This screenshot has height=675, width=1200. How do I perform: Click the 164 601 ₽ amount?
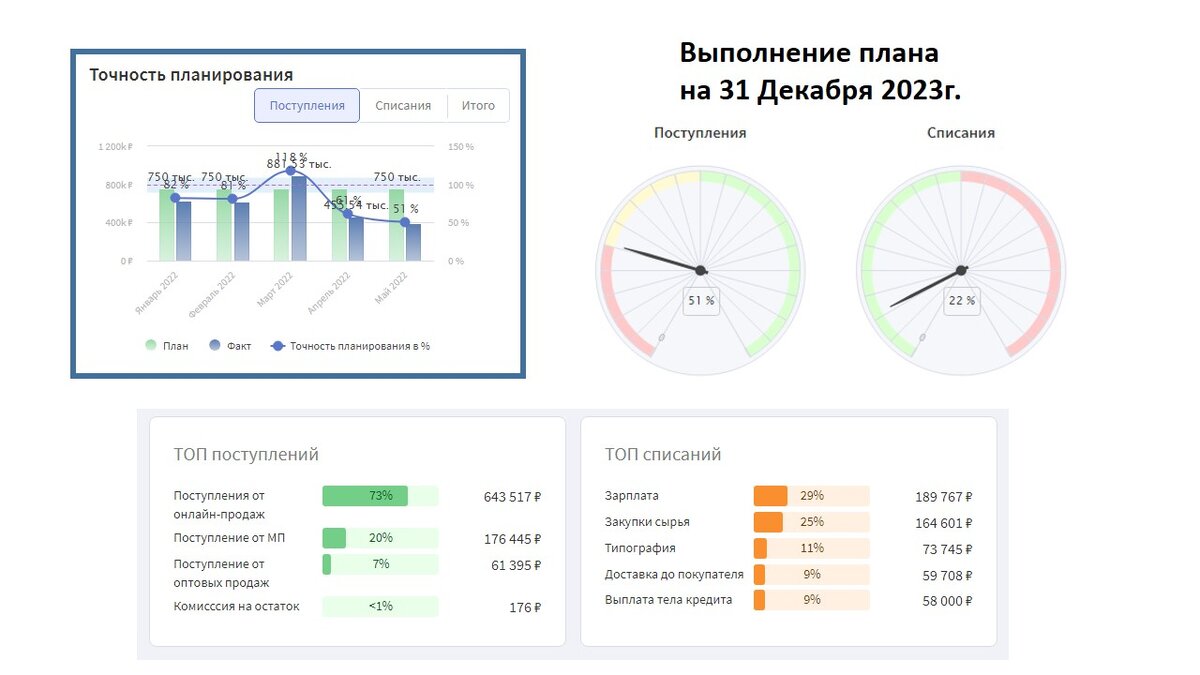[944, 523]
